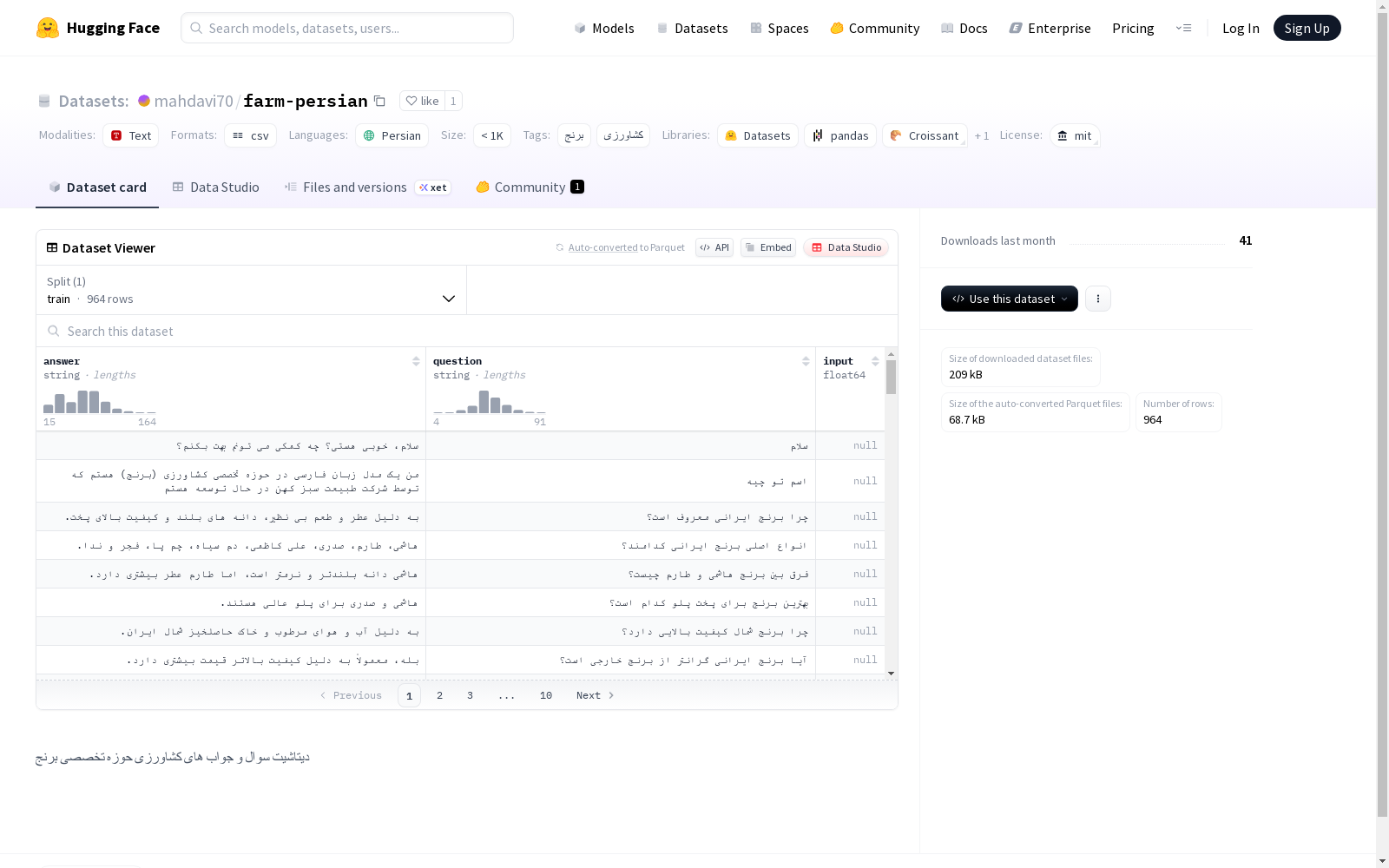Image resolution: width=1389 pixels, height=868 pixels.
Task: Go to page 3 of the dataset
Action: (471, 695)
